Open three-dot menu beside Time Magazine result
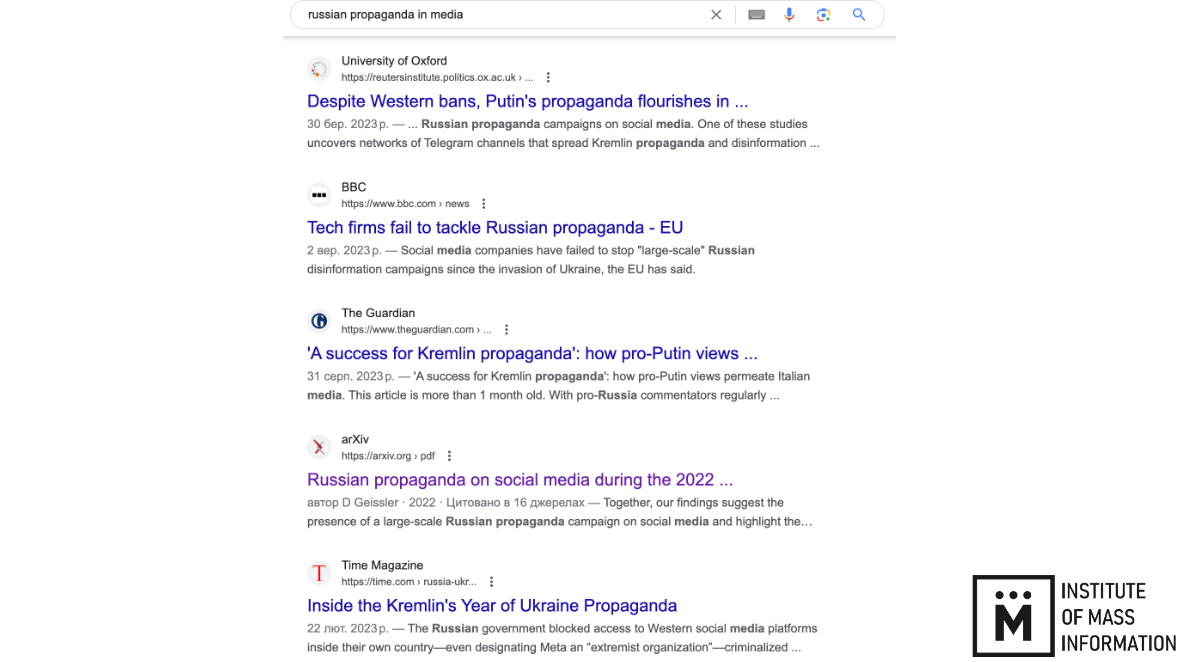This screenshot has width=1184, height=662. (492, 582)
